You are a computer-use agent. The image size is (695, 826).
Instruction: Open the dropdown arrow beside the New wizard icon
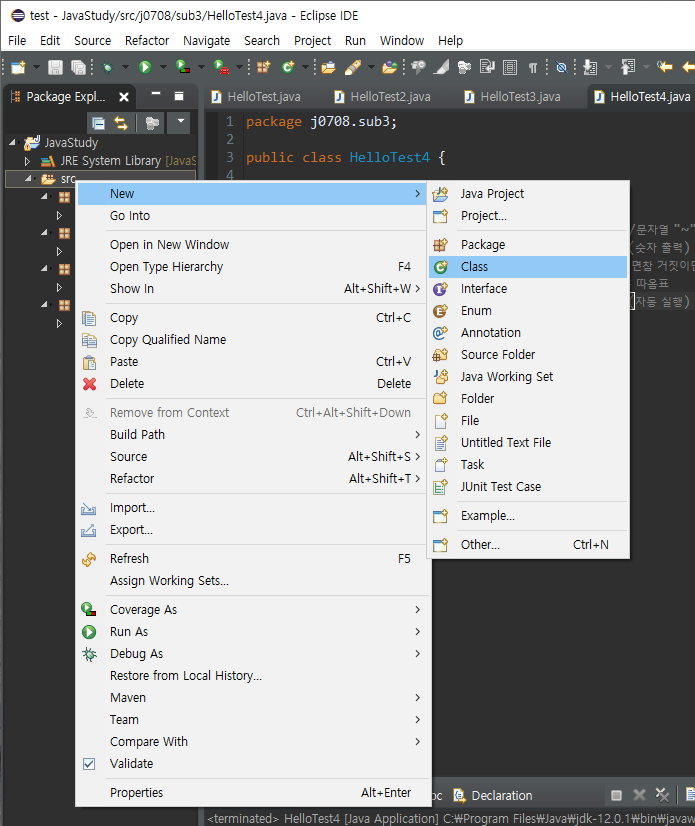(36, 67)
